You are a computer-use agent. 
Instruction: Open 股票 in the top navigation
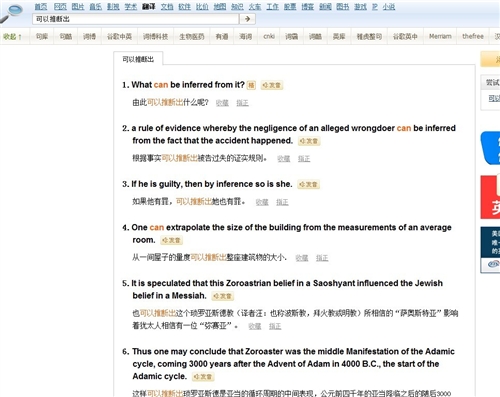(290, 7)
